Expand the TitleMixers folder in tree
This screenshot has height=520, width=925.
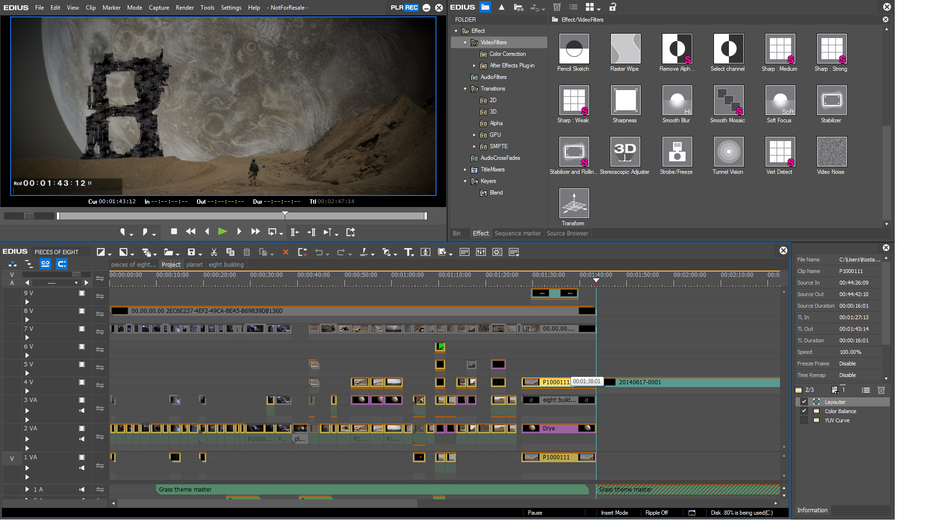pos(465,170)
